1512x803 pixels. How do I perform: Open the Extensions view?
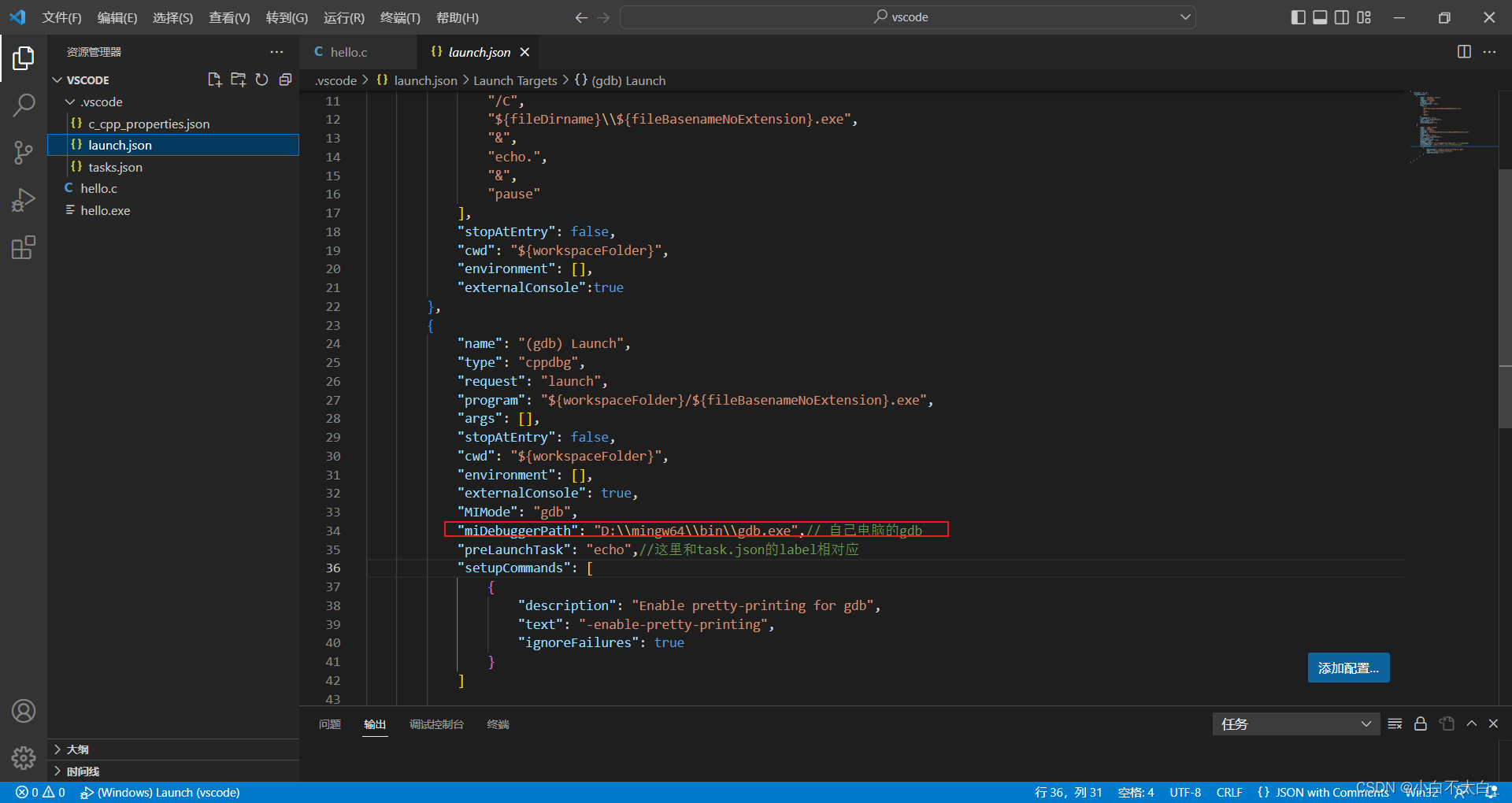[24, 248]
